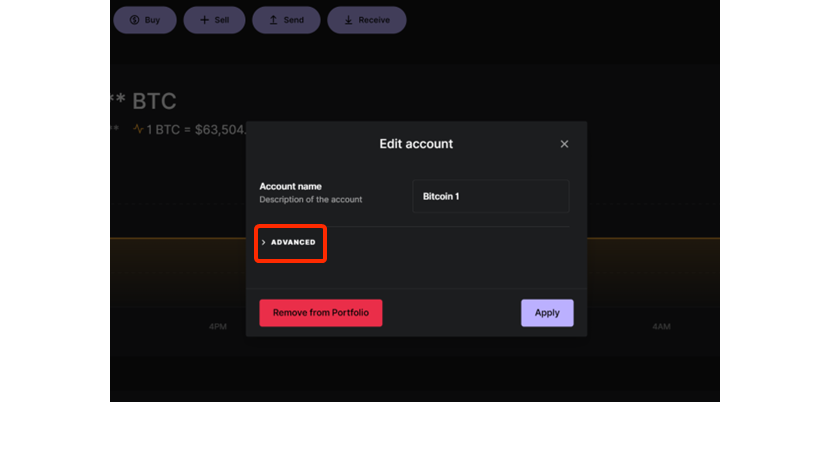Expand the chevron next to ADVANCED
830x450 pixels.
[264, 242]
